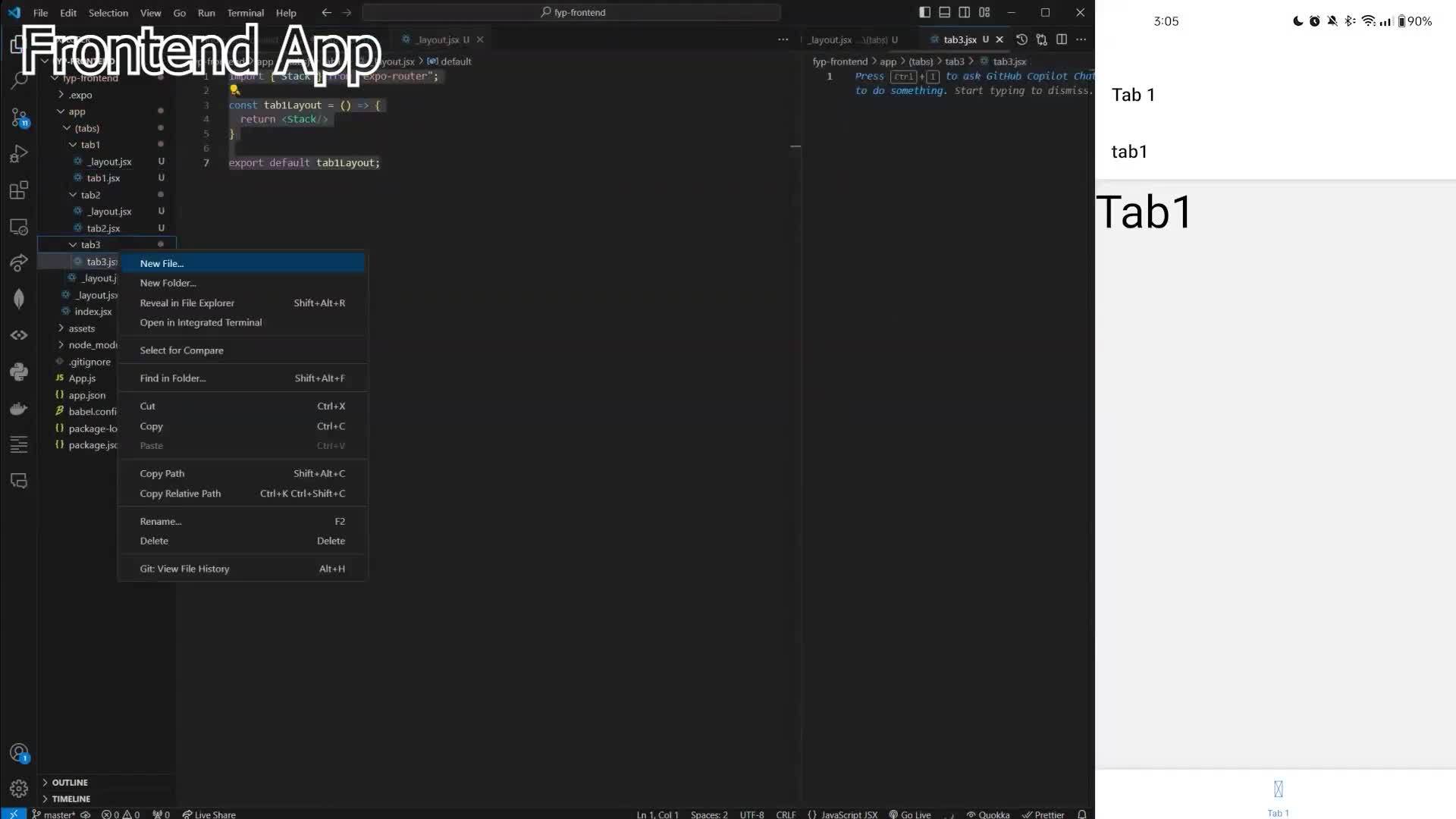Open Manage settings gear icon

[x=19, y=789]
